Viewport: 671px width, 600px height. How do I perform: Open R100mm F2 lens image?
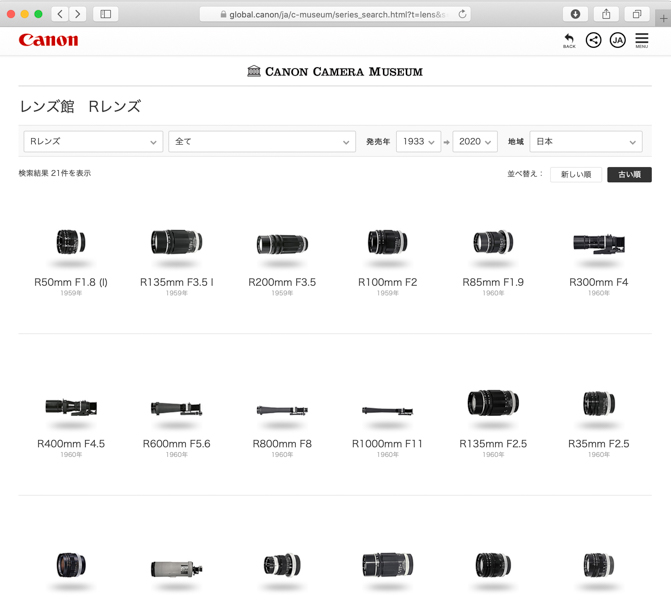(x=387, y=242)
